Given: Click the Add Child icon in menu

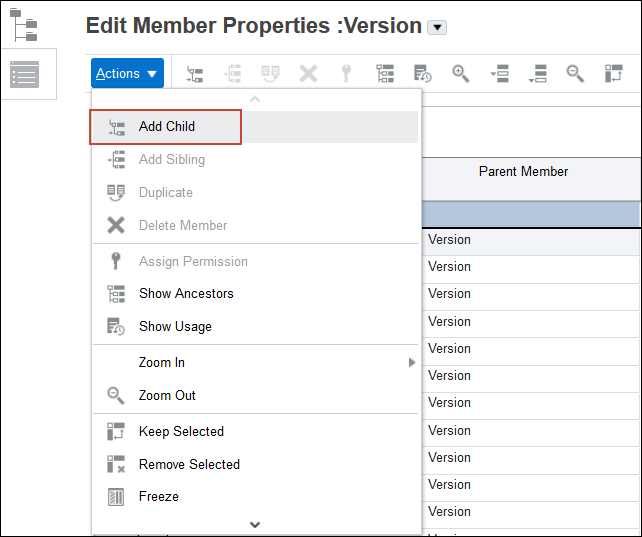Looking at the screenshot, I should click(116, 127).
